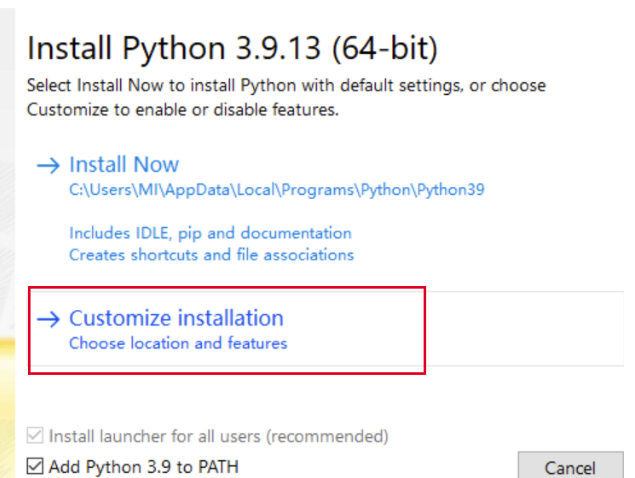The width and height of the screenshot is (635, 478).
Task: Click 'Creates shortcuts and file associations' text
Action: click(211, 255)
